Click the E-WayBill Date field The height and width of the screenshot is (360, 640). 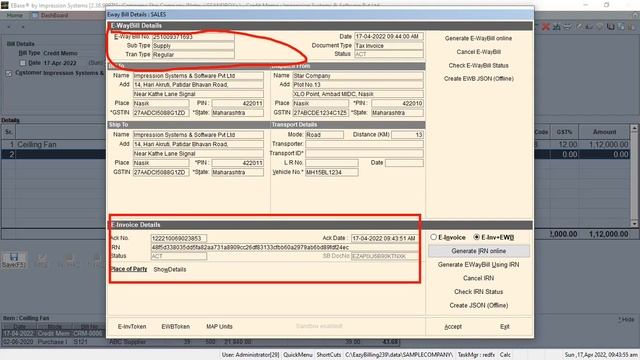[389, 37]
